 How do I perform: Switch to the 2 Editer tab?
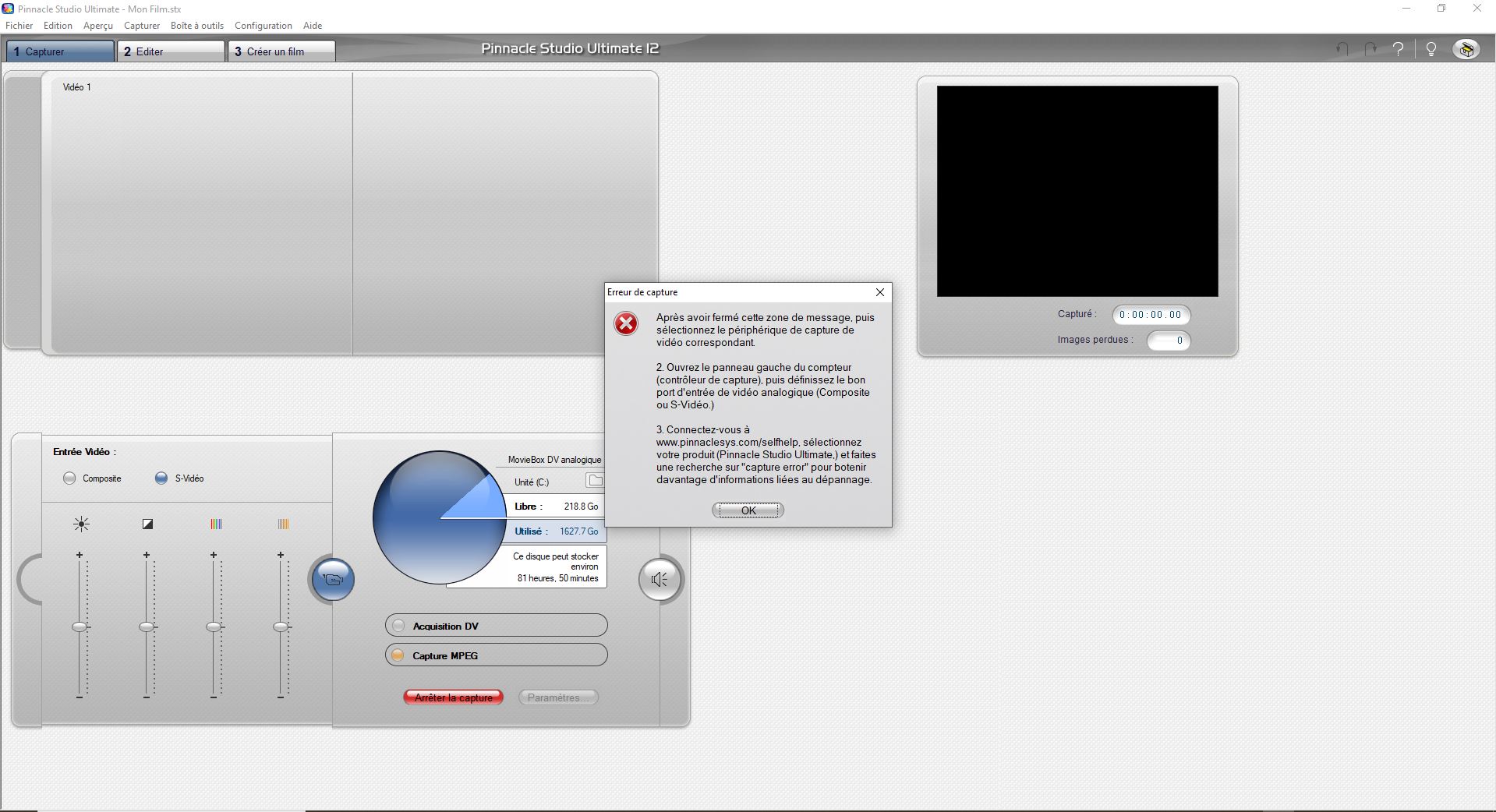(x=172, y=51)
